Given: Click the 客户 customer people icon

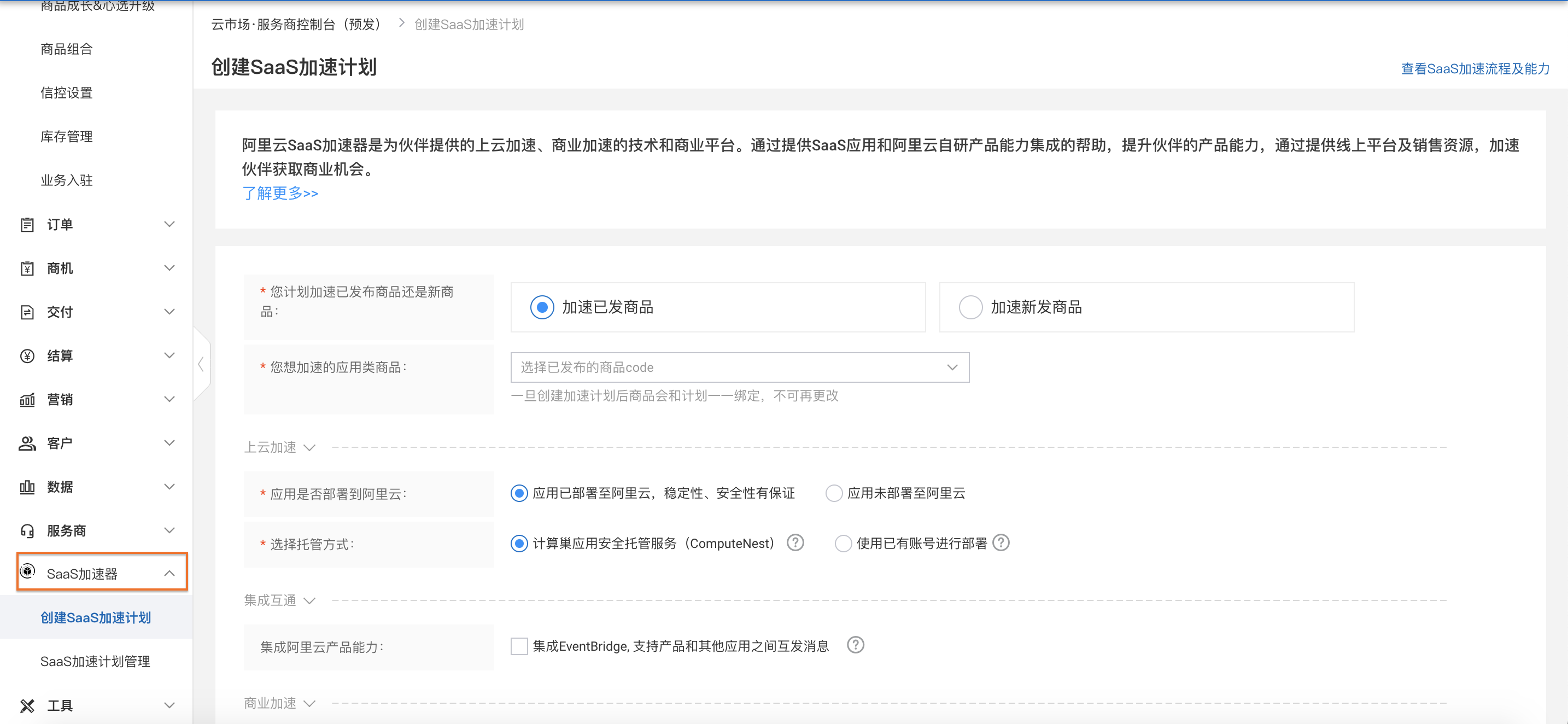Looking at the screenshot, I should point(27,443).
